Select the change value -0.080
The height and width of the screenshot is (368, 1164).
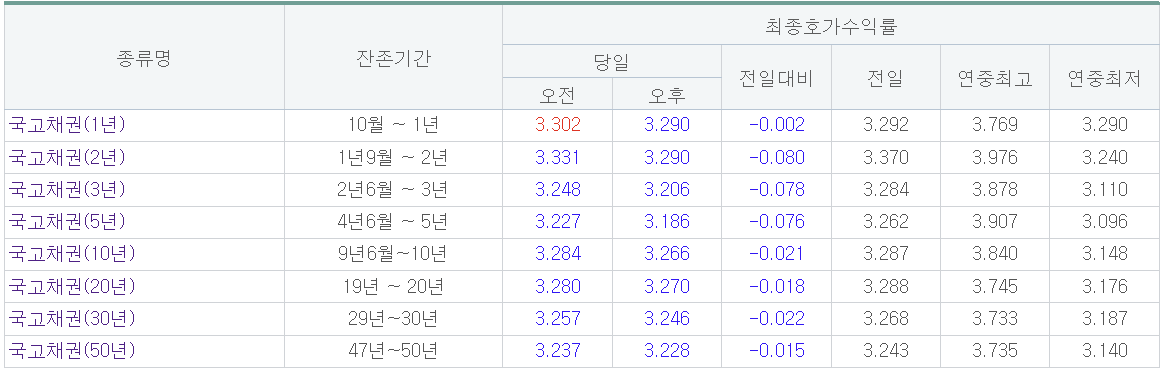click(x=776, y=157)
